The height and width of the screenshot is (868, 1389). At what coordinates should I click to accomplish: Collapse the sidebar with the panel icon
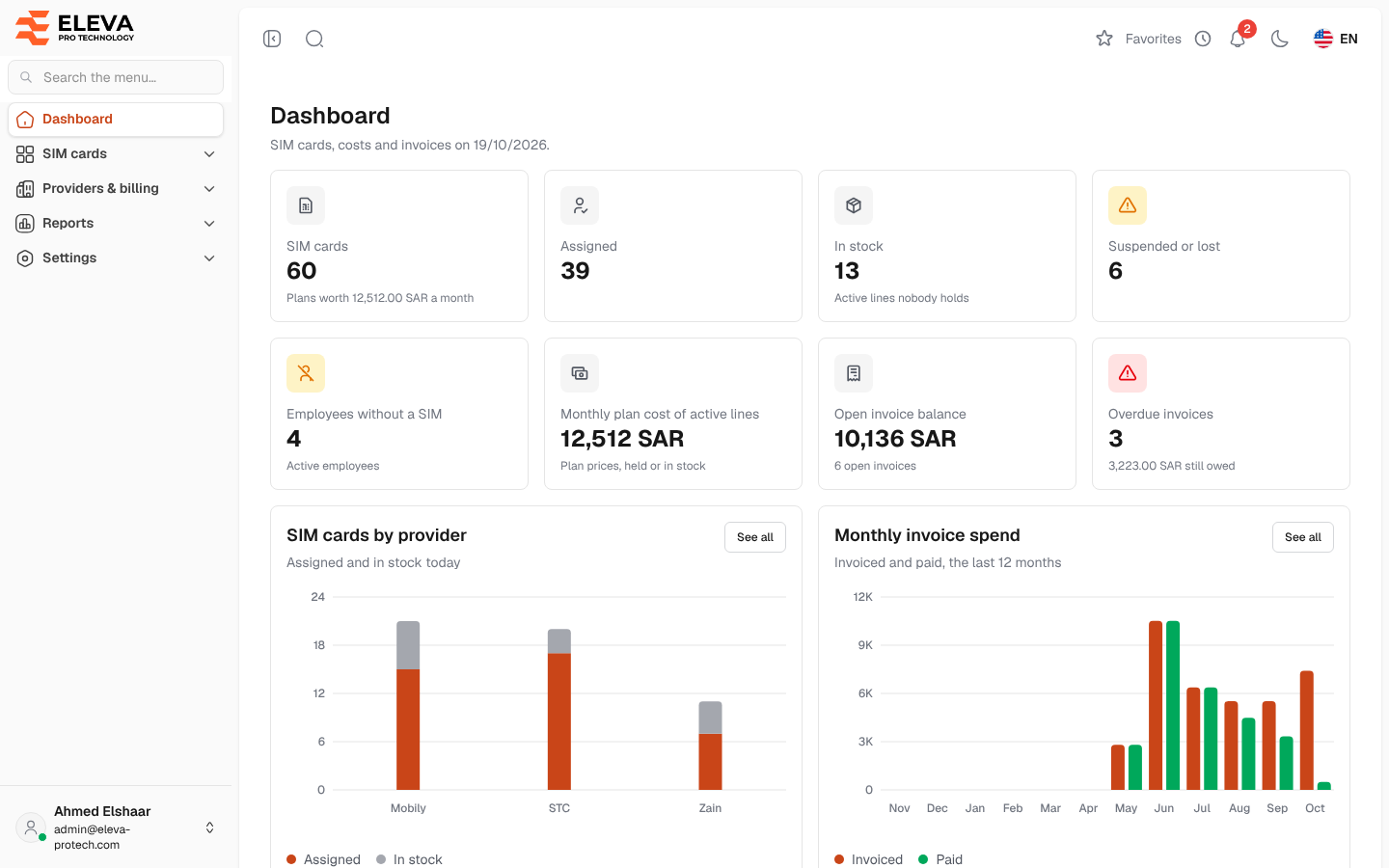pyautogui.click(x=272, y=39)
